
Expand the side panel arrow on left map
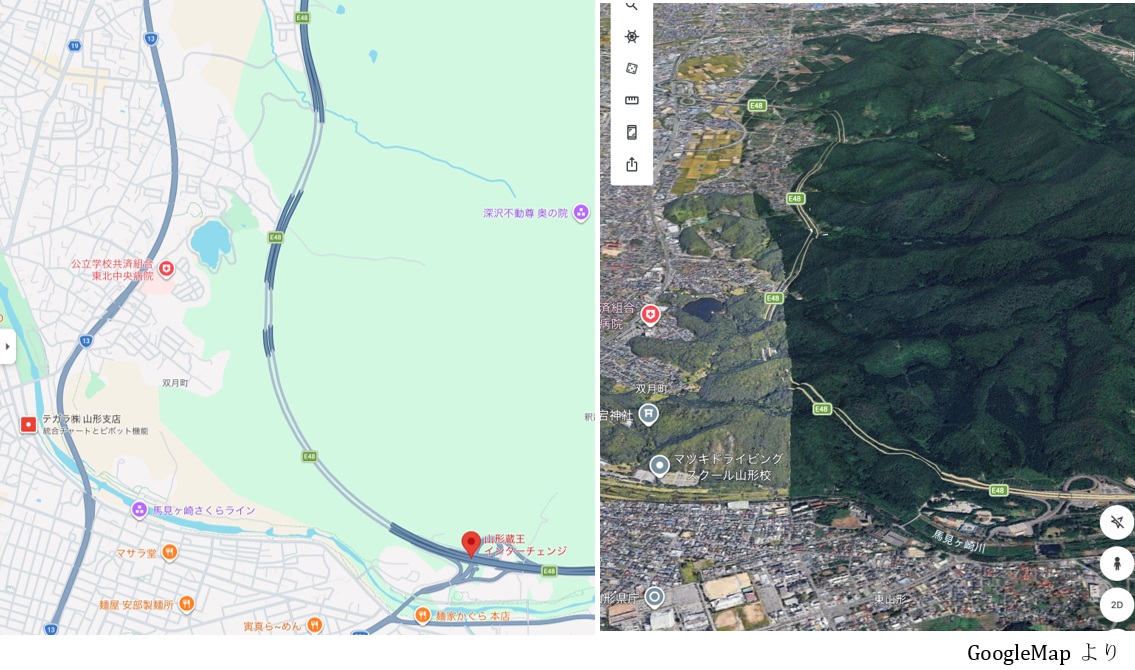pos(7,347)
